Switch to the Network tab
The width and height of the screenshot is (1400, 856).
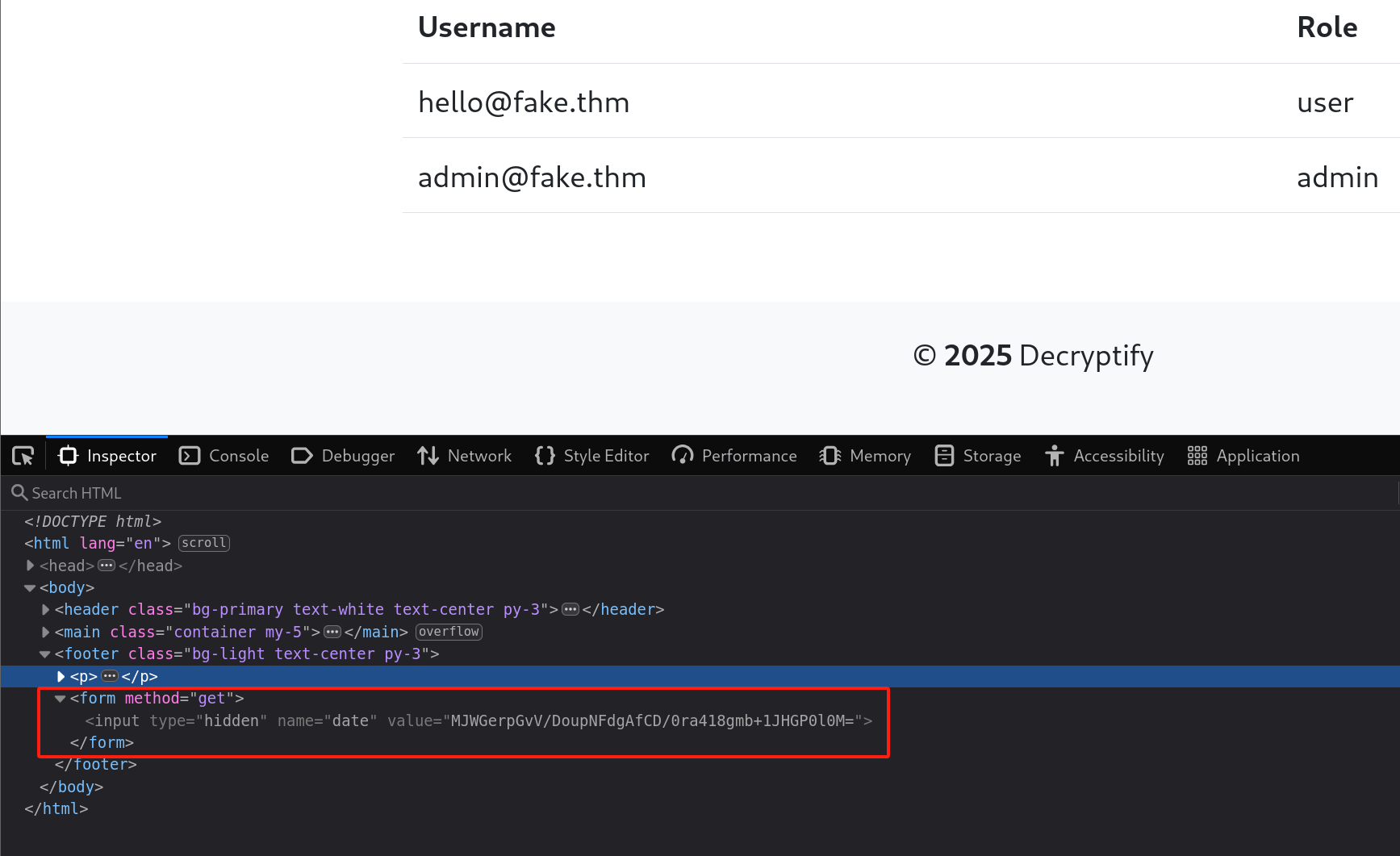(465, 455)
